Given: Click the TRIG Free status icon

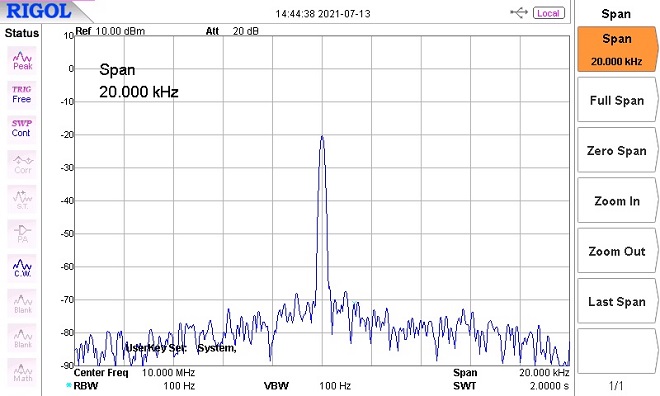Looking at the screenshot, I should (21, 95).
